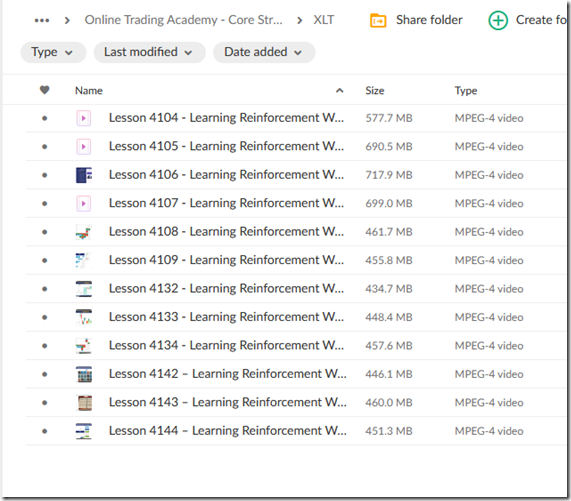
Task: Click the 455.8 MB size value
Action: pos(389,260)
